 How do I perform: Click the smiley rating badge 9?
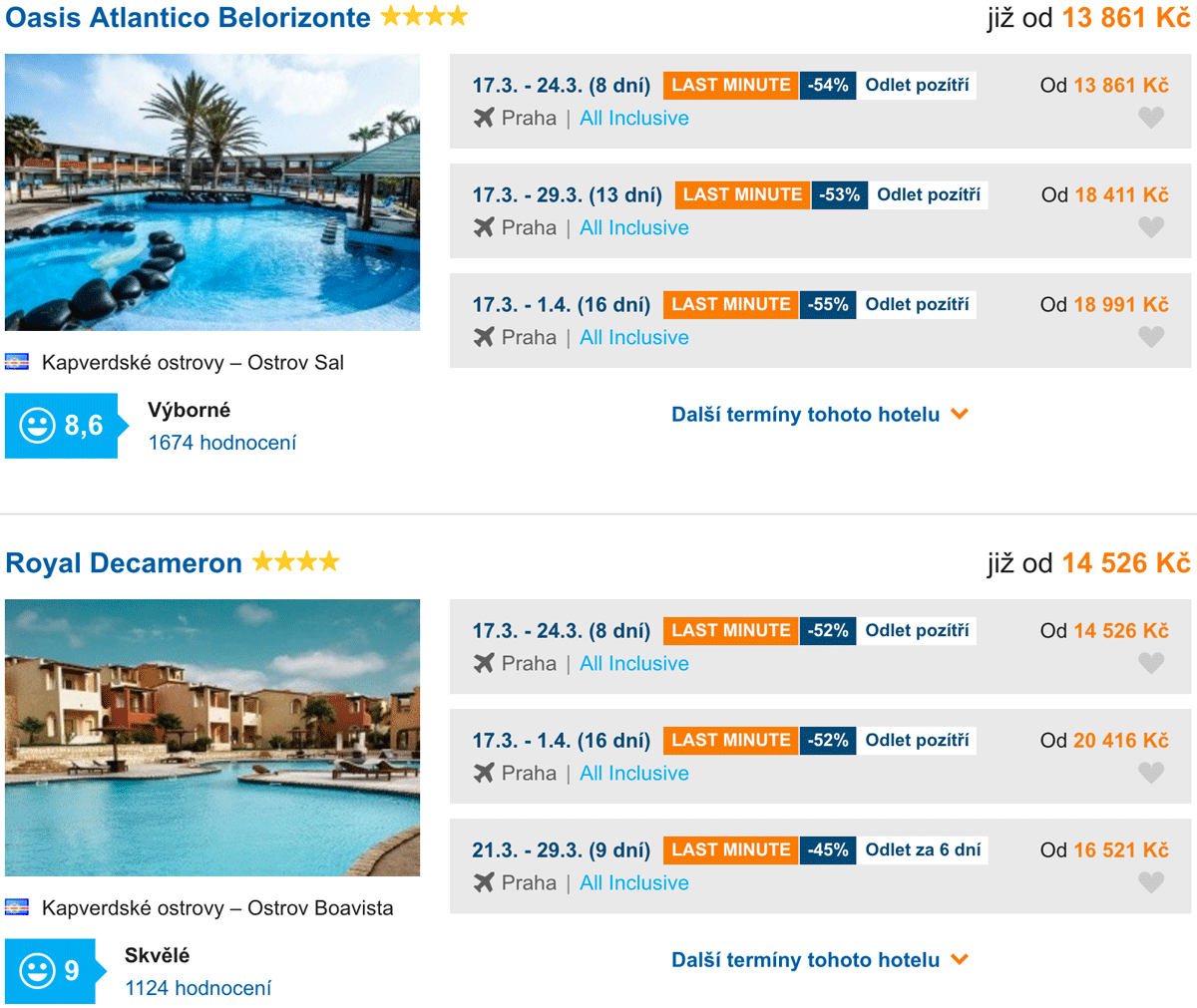click(x=51, y=971)
